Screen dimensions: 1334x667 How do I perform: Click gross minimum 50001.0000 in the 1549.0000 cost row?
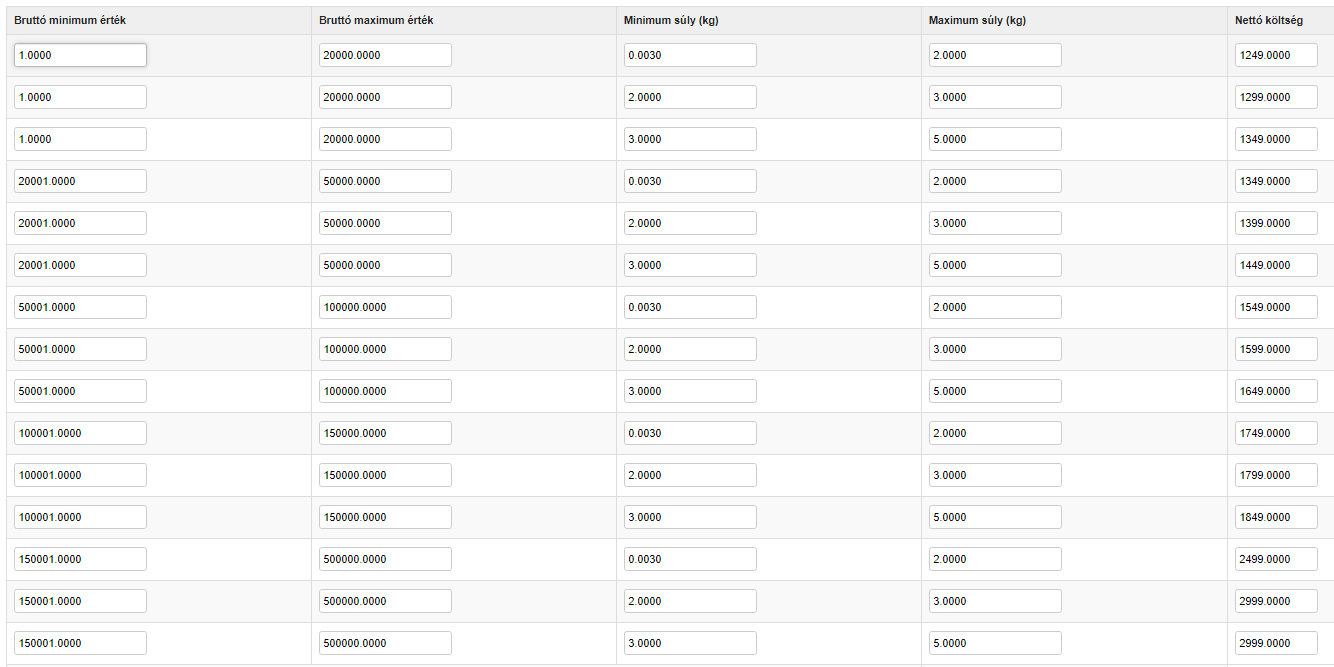tap(80, 307)
